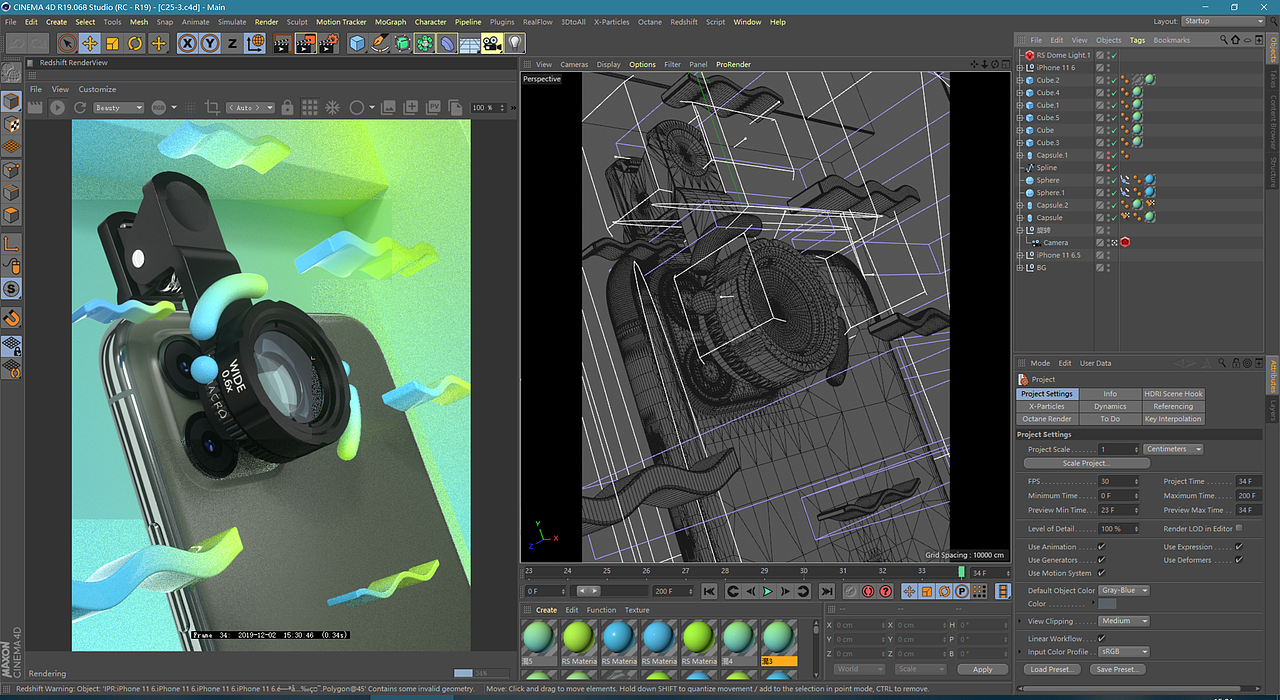Viewport: 1280px width, 700px height.
Task: Click the Apply button in coordinates panel
Action: (x=982, y=669)
